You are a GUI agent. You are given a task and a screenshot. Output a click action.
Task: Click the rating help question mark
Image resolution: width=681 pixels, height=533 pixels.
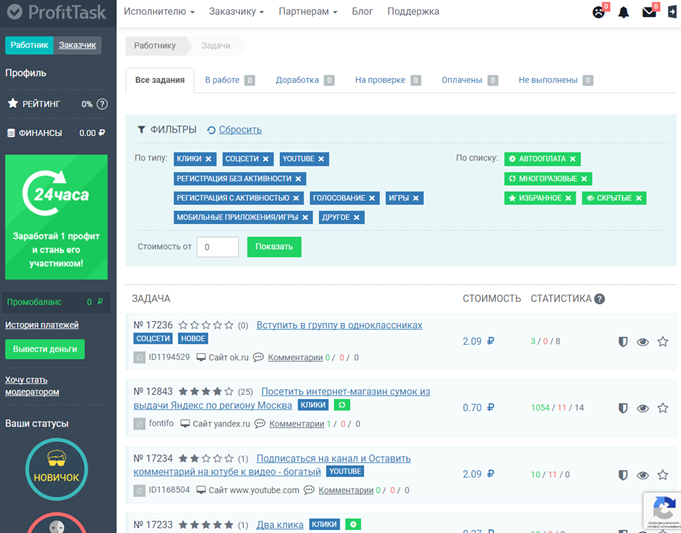[102, 104]
